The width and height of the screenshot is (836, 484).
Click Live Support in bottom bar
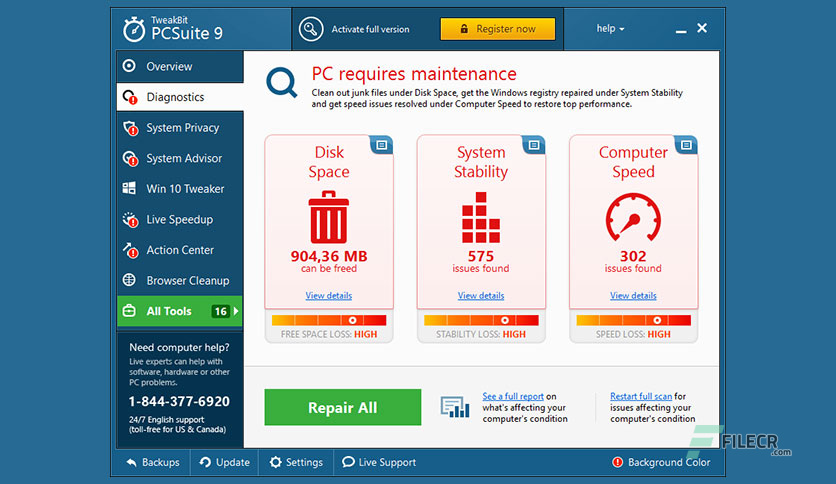tap(379, 462)
